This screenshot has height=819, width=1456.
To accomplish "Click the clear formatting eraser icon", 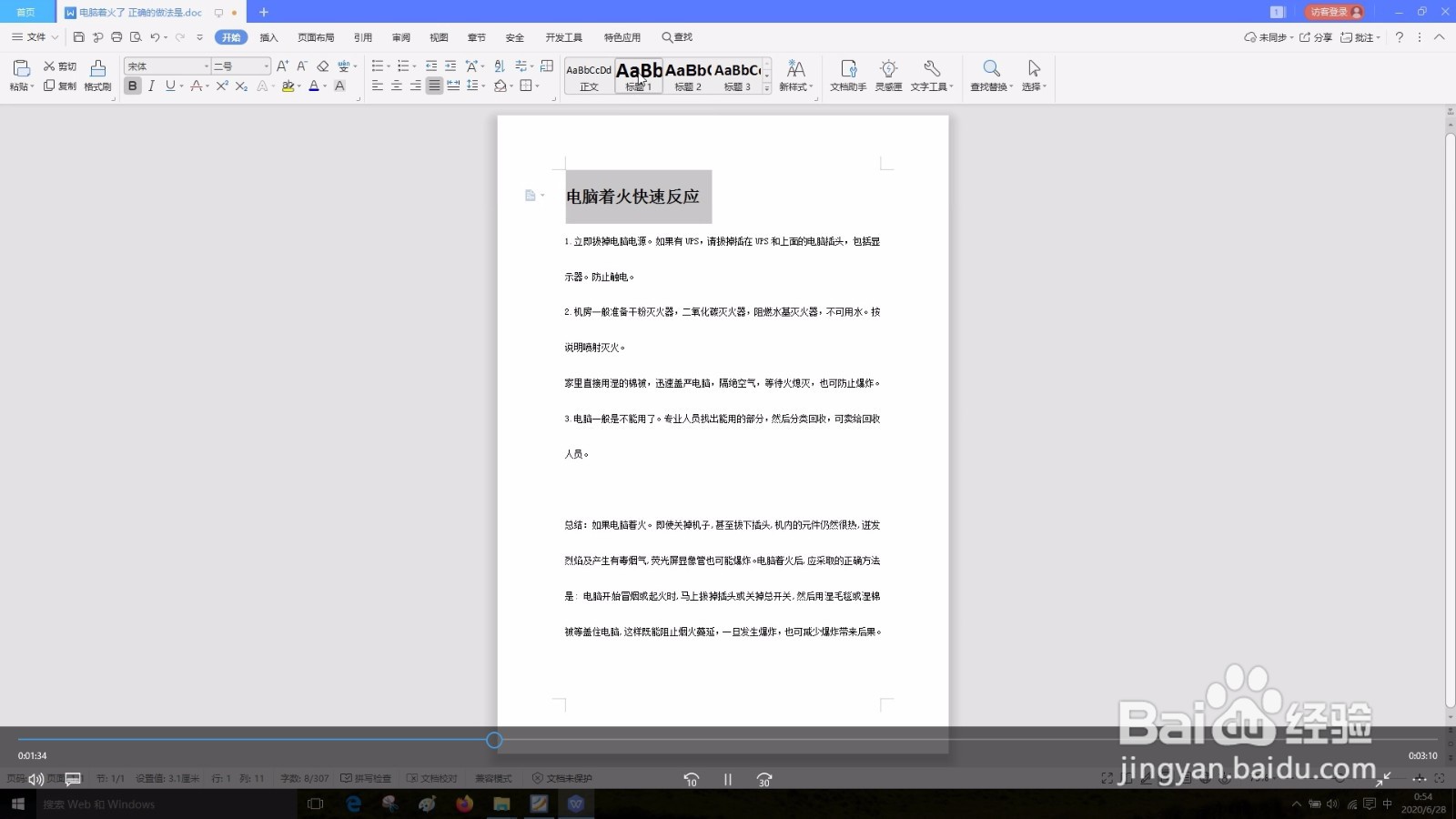I will click(324, 66).
